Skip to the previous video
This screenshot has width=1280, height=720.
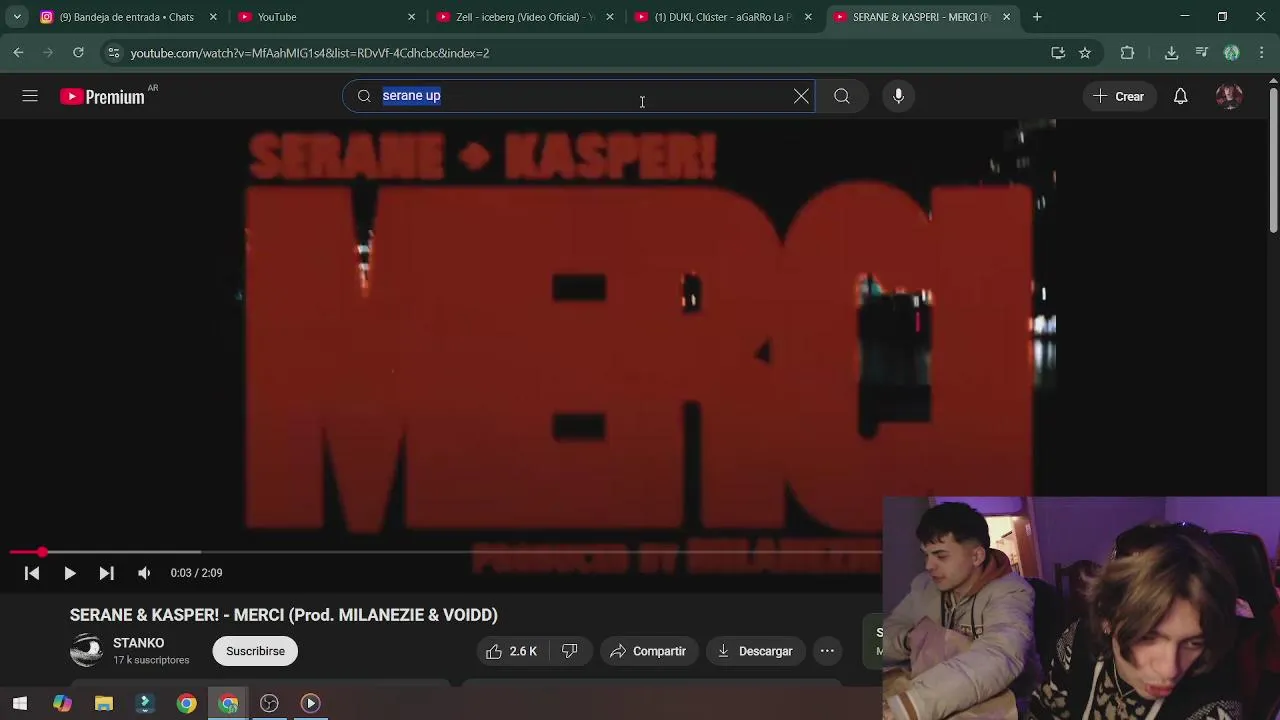(x=32, y=573)
